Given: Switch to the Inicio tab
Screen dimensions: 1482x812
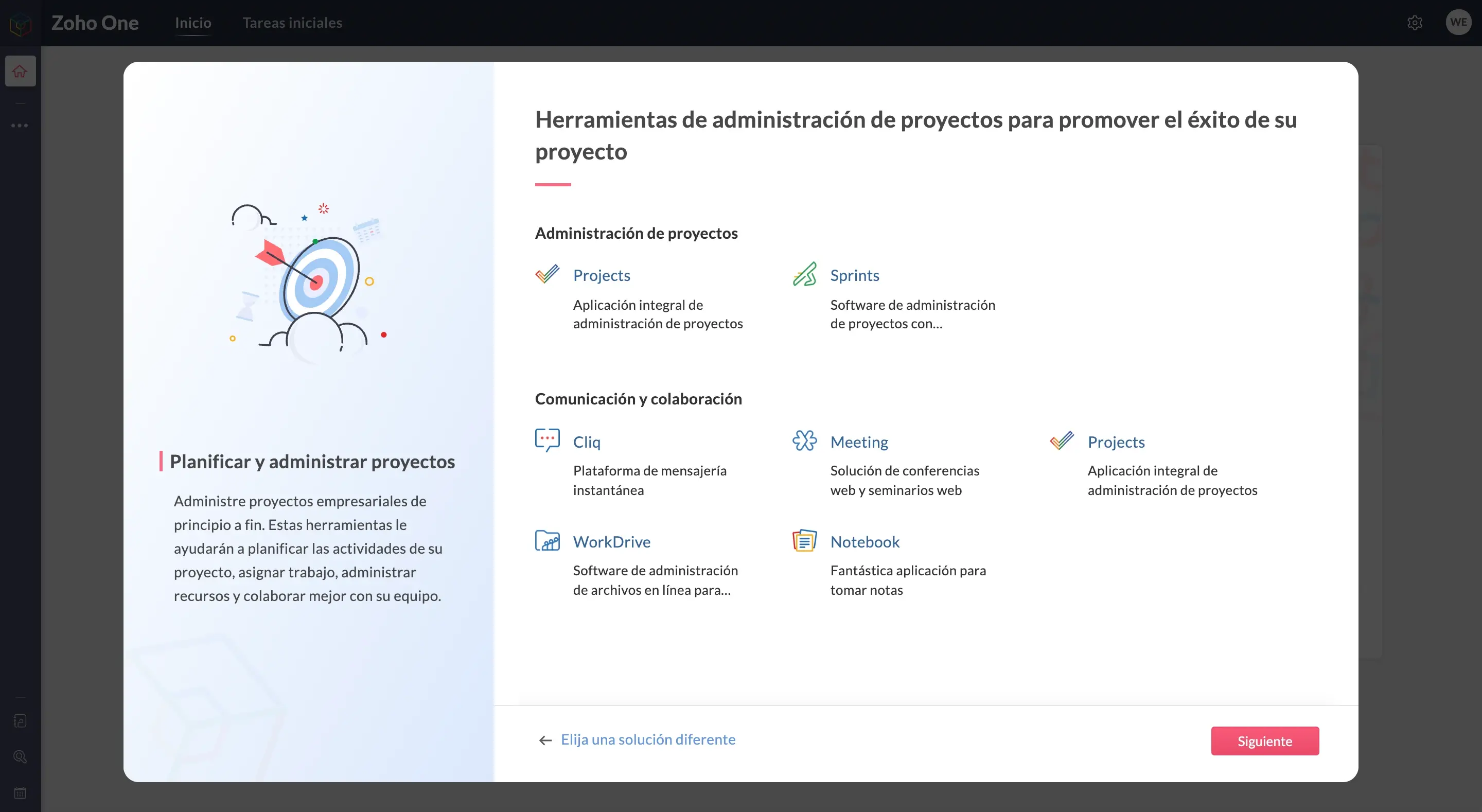Looking at the screenshot, I should [193, 23].
